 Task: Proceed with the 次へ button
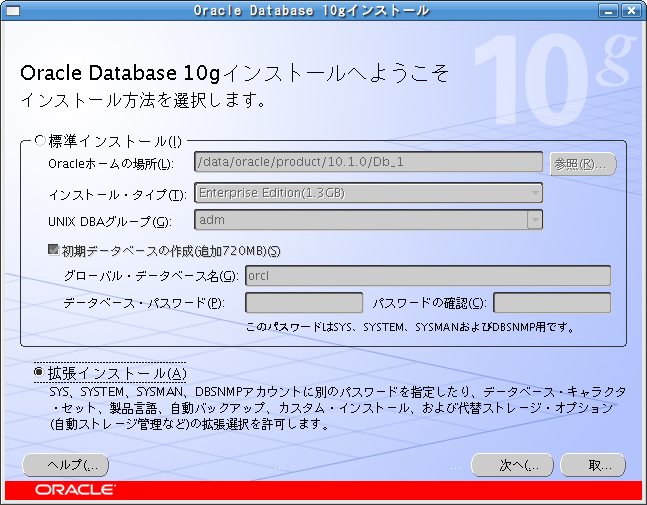pos(512,465)
